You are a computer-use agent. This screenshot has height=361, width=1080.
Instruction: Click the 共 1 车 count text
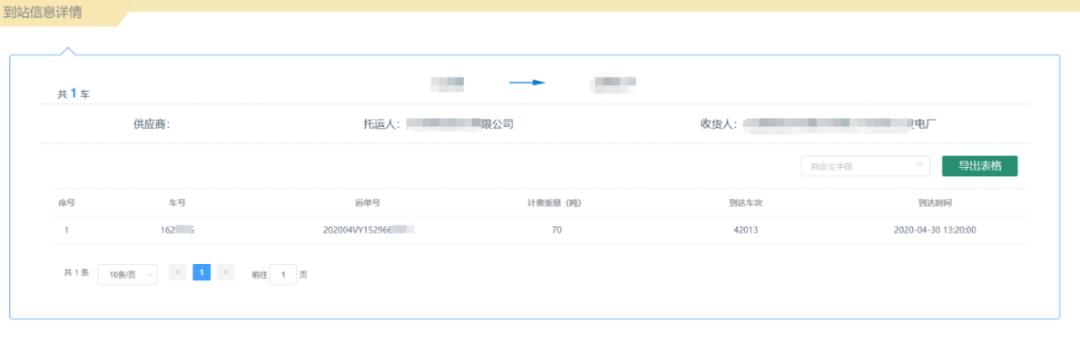[x=73, y=94]
